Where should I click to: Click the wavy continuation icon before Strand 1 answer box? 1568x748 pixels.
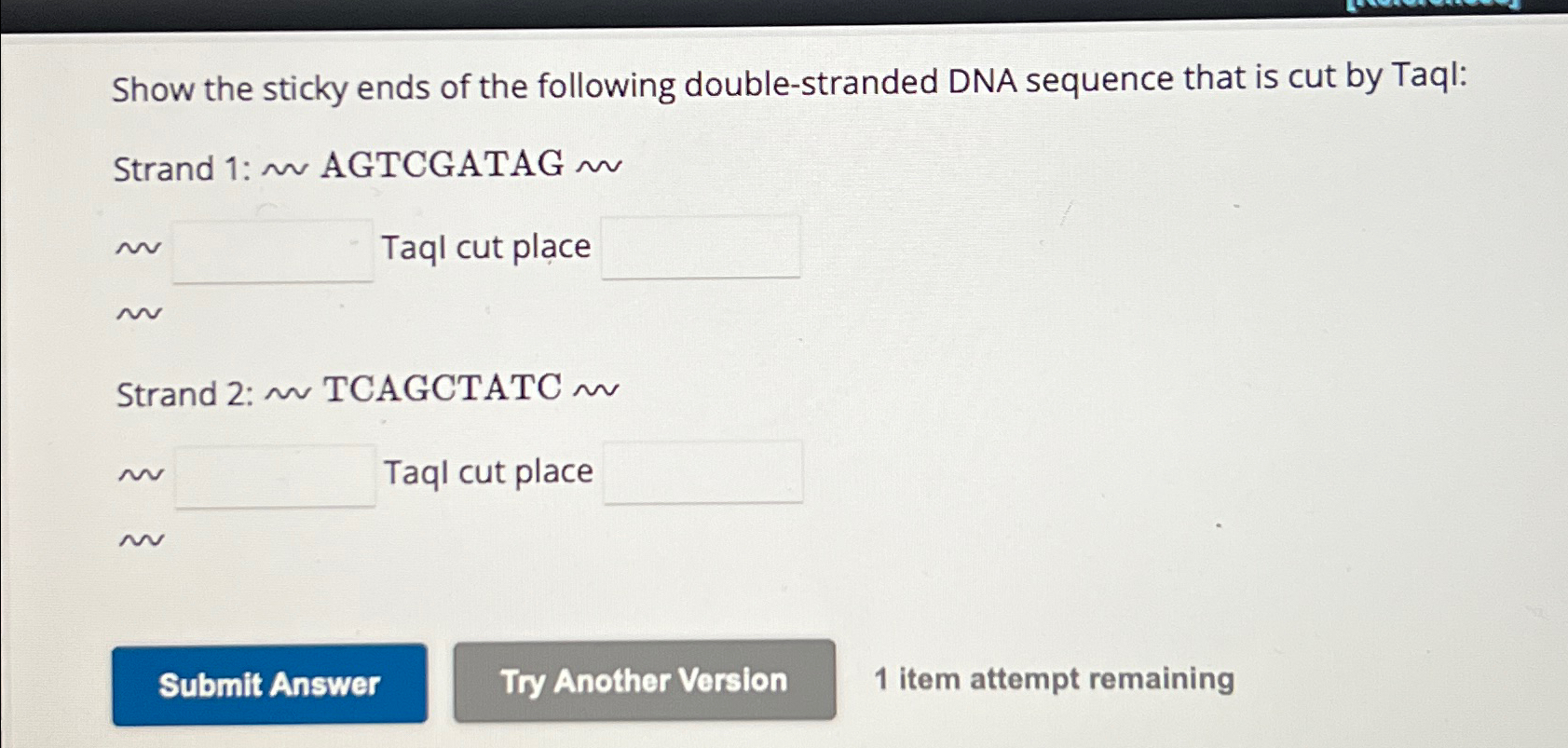pyautogui.click(x=137, y=247)
